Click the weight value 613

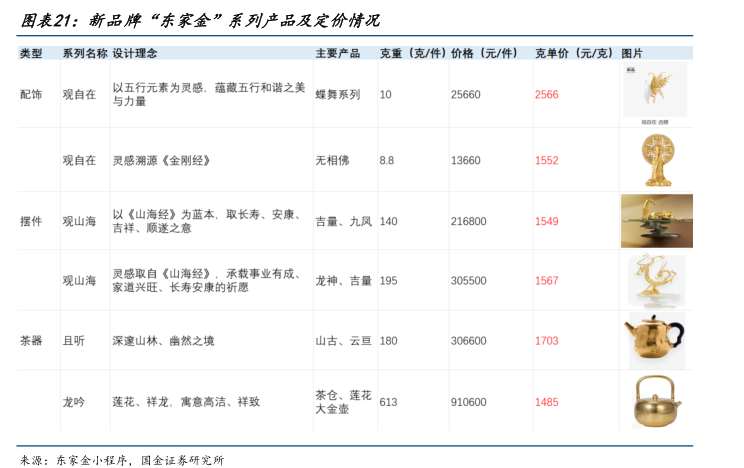pos(388,402)
